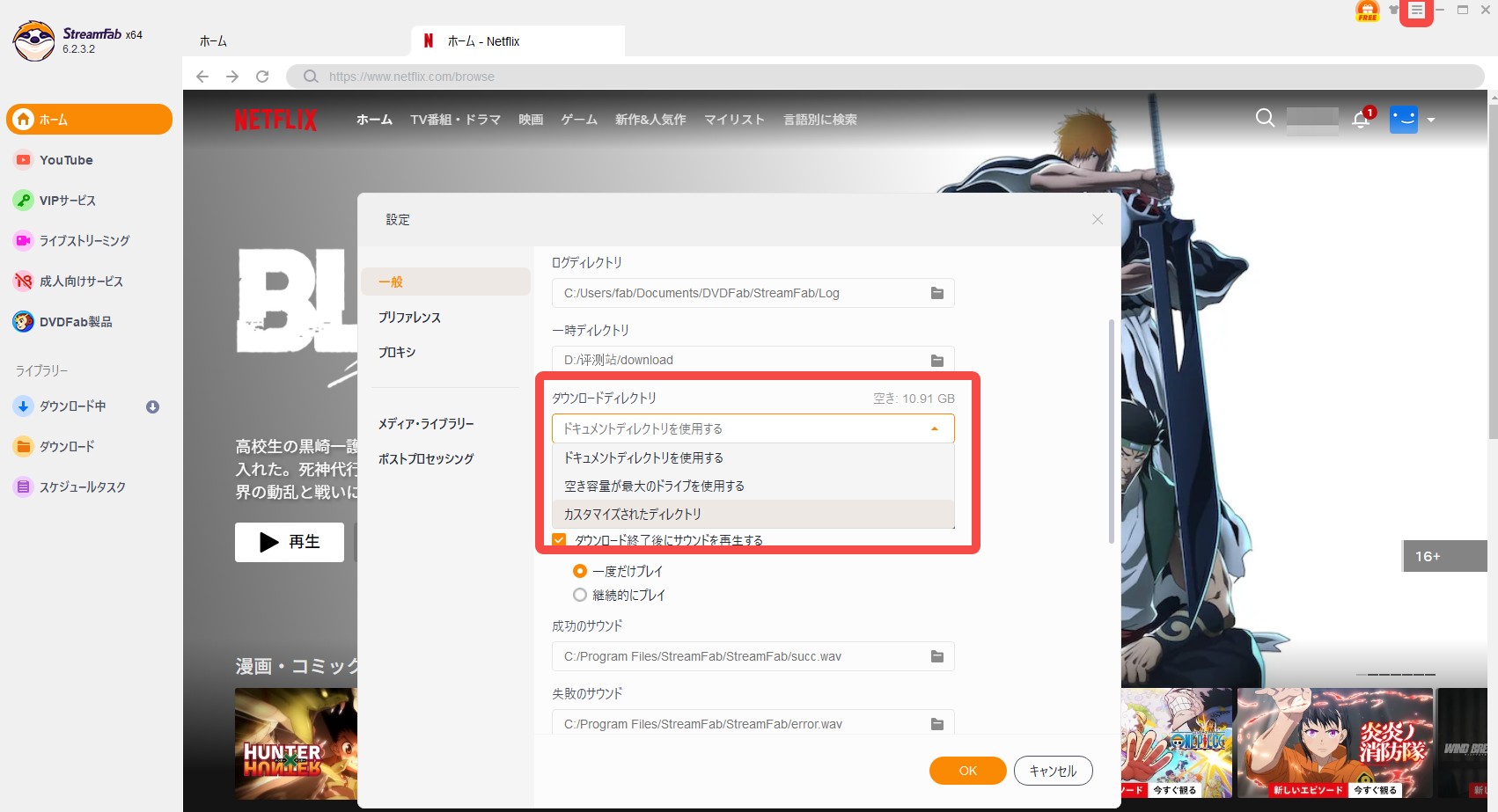Open 一般 settings category
Image resolution: width=1498 pixels, height=812 pixels.
tap(445, 282)
